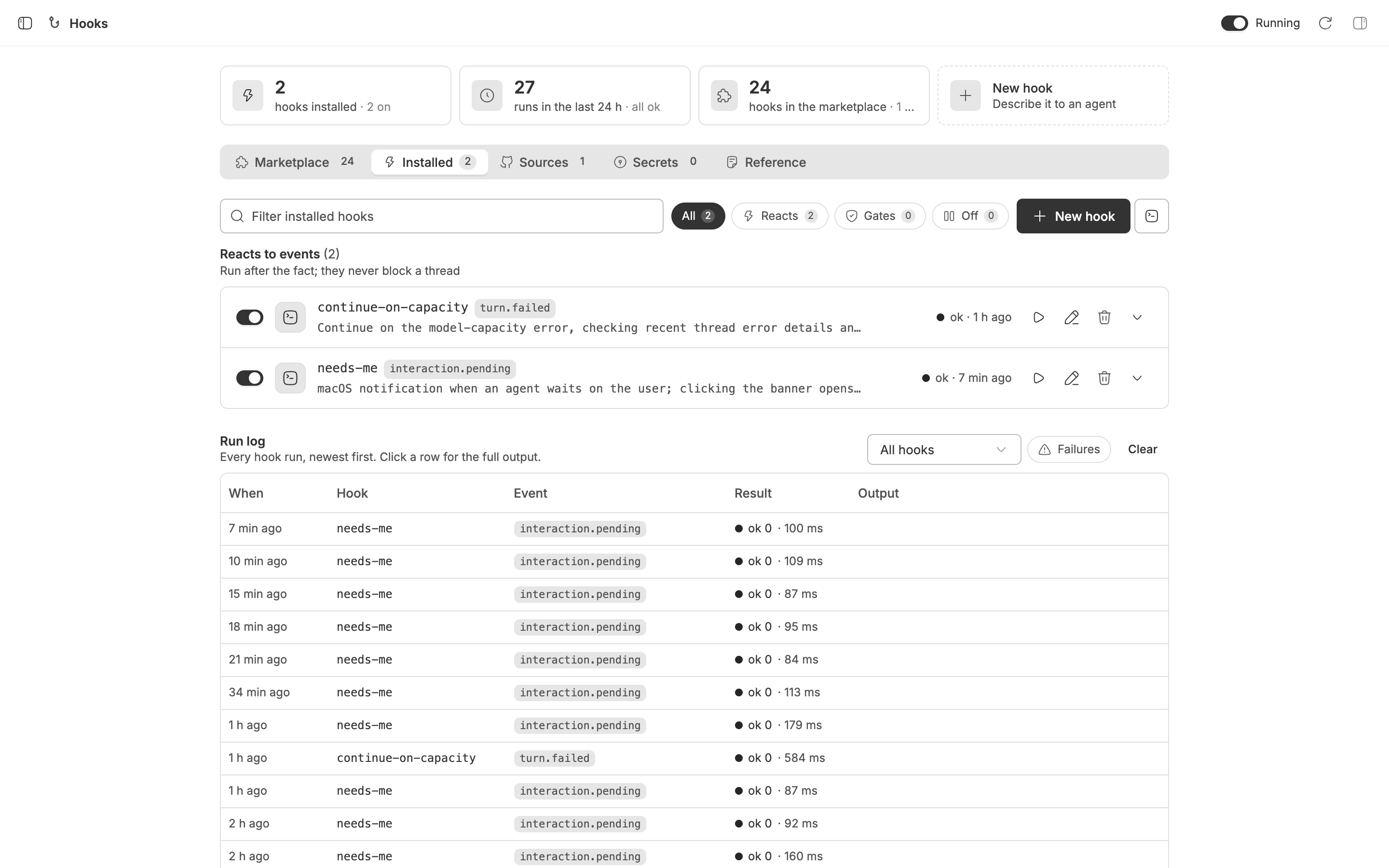This screenshot has height=868, width=1389.
Task: Open the Sources tab
Action: [x=544, y=162]
